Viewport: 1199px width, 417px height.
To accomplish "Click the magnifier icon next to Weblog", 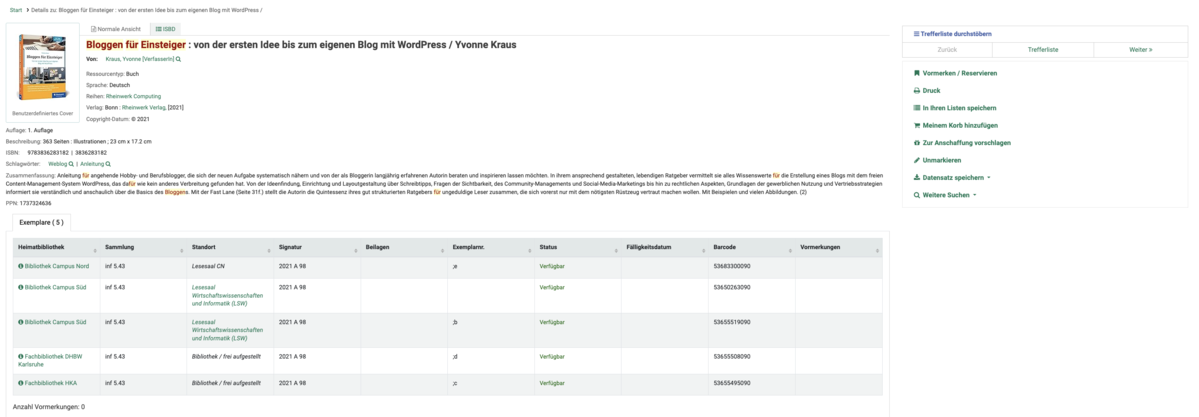I will (x=72, y=164).
